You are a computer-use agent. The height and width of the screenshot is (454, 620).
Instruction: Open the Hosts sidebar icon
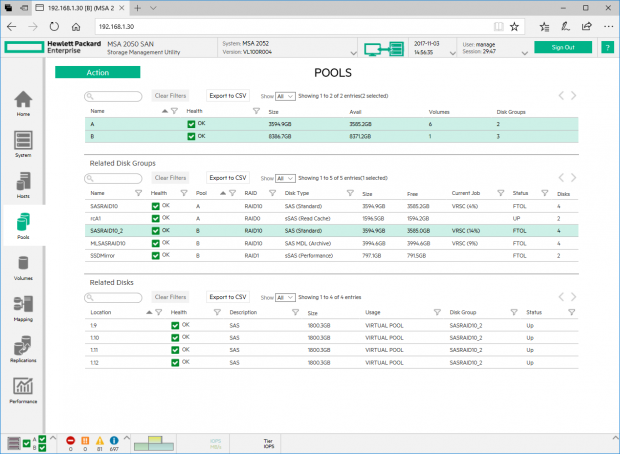tap(23, 186)
